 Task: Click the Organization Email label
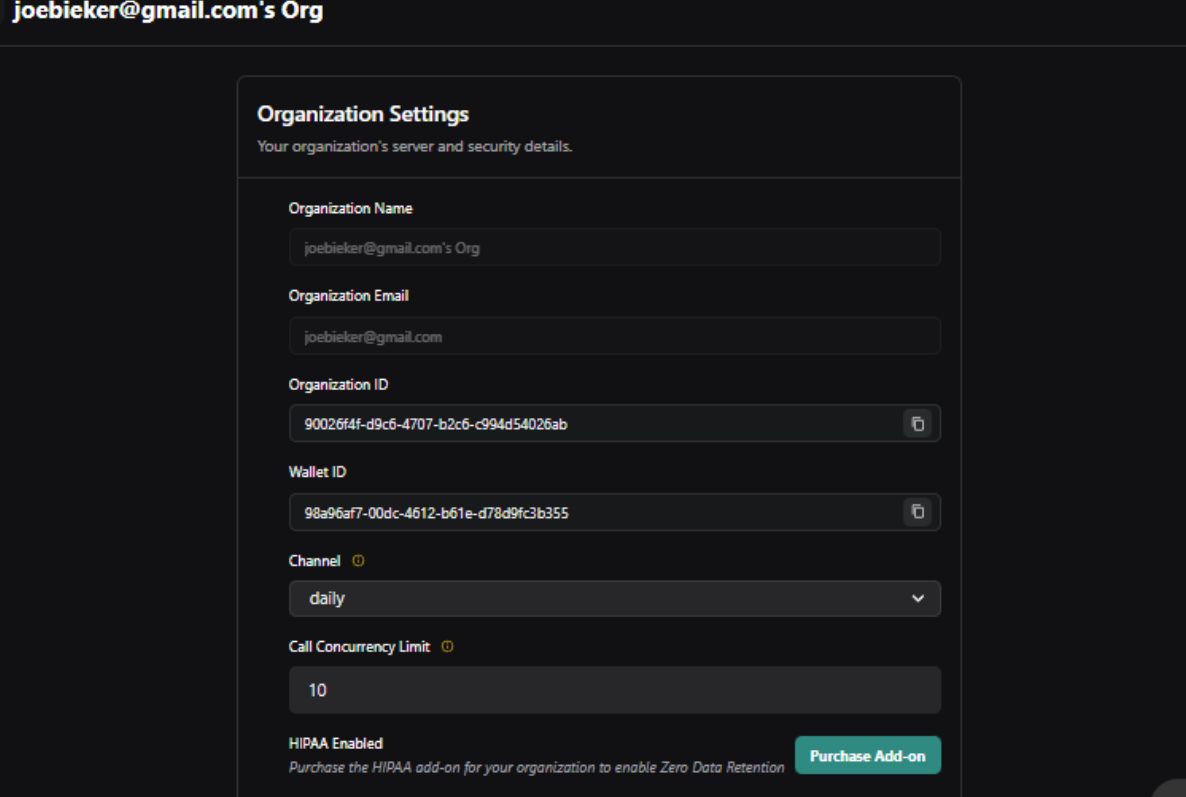[349, 296]
